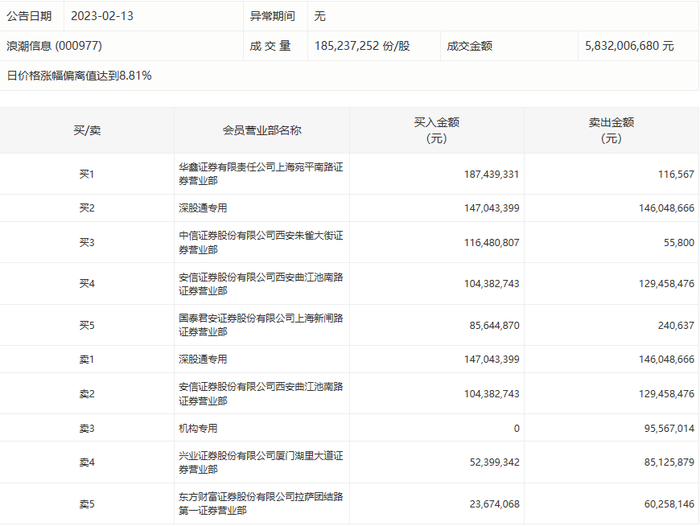The width and height of the screenshot is (700, 526).
Task: Click sell amount 116,567
Action: (676, 174)
